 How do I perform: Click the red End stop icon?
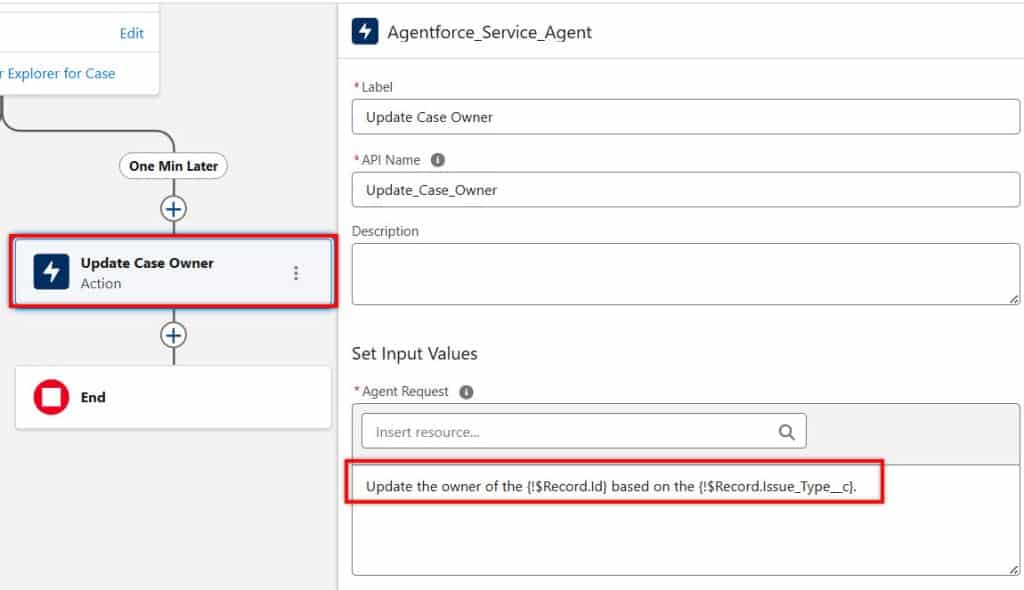[51, 397]
